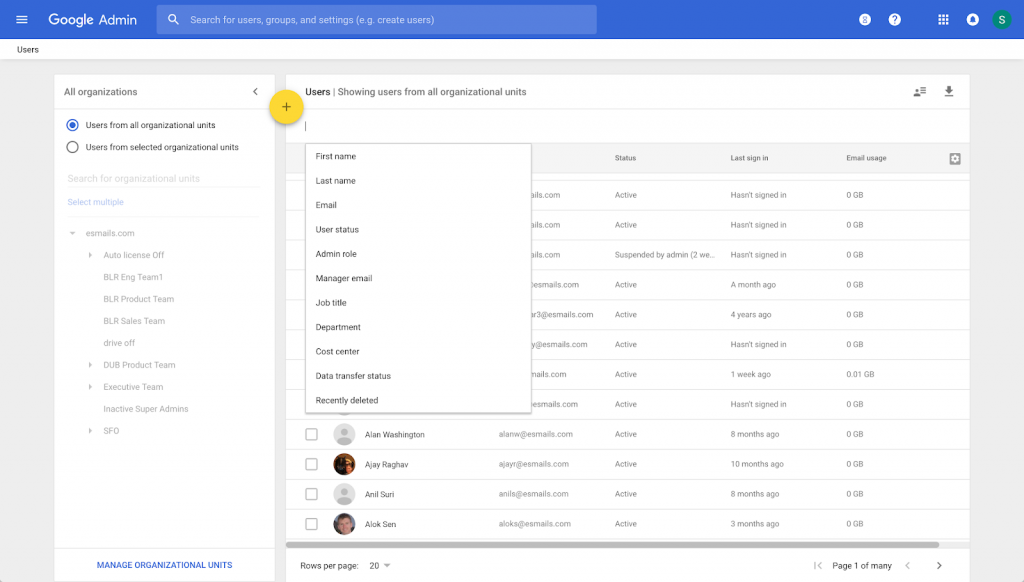
Task: Open the Google apps grid
Action: click(x=943, y=20)
